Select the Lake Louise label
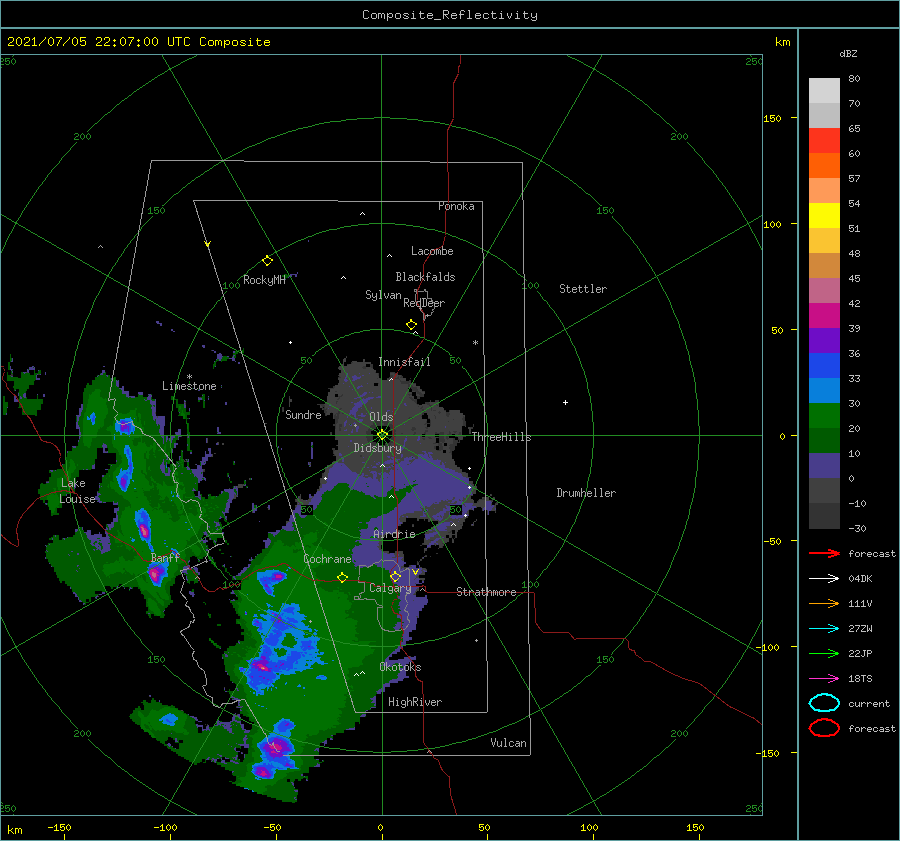The image size is (900, 841). coord(77,491)
